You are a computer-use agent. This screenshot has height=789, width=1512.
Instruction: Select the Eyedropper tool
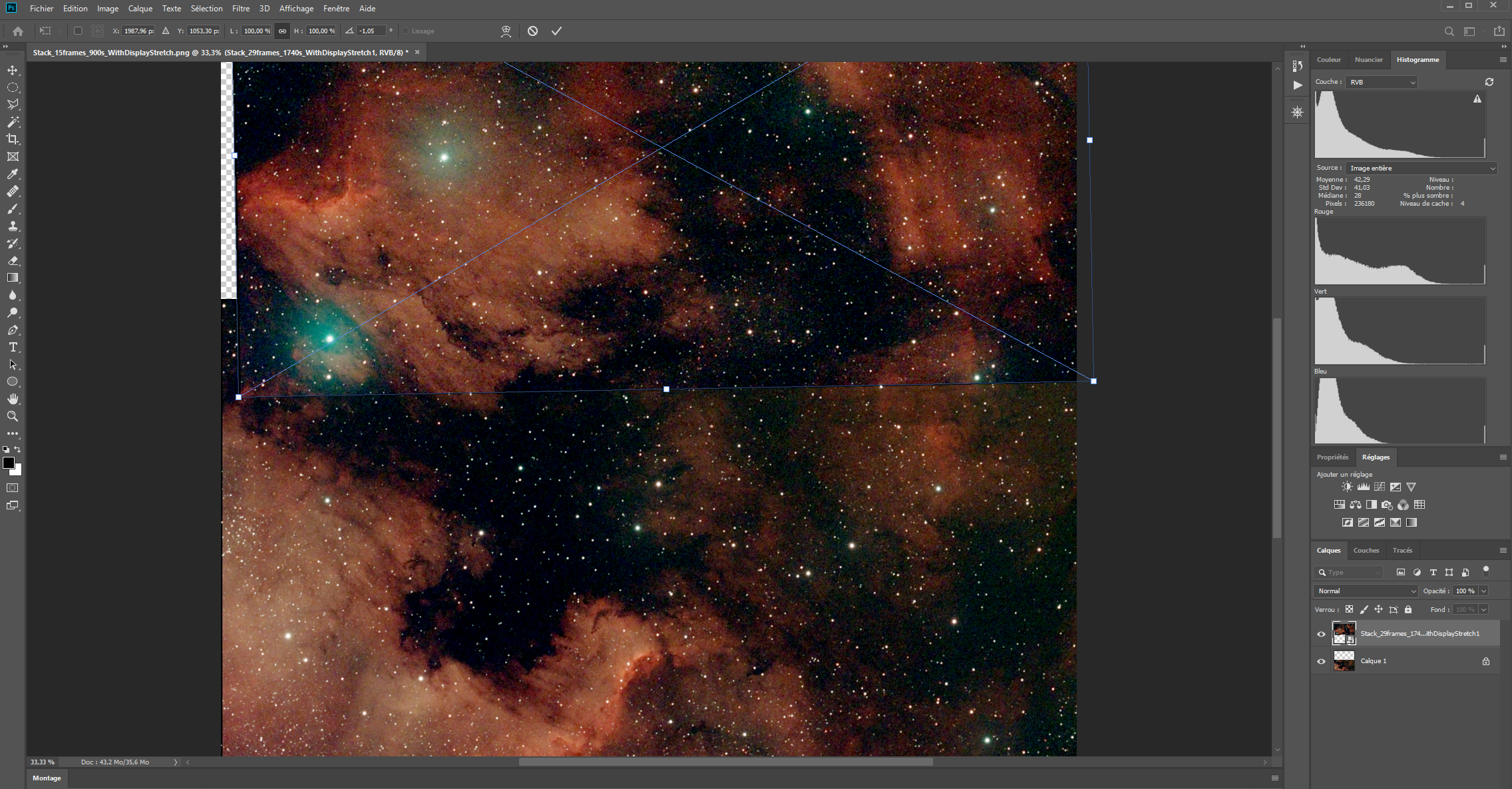click(13, 174)
